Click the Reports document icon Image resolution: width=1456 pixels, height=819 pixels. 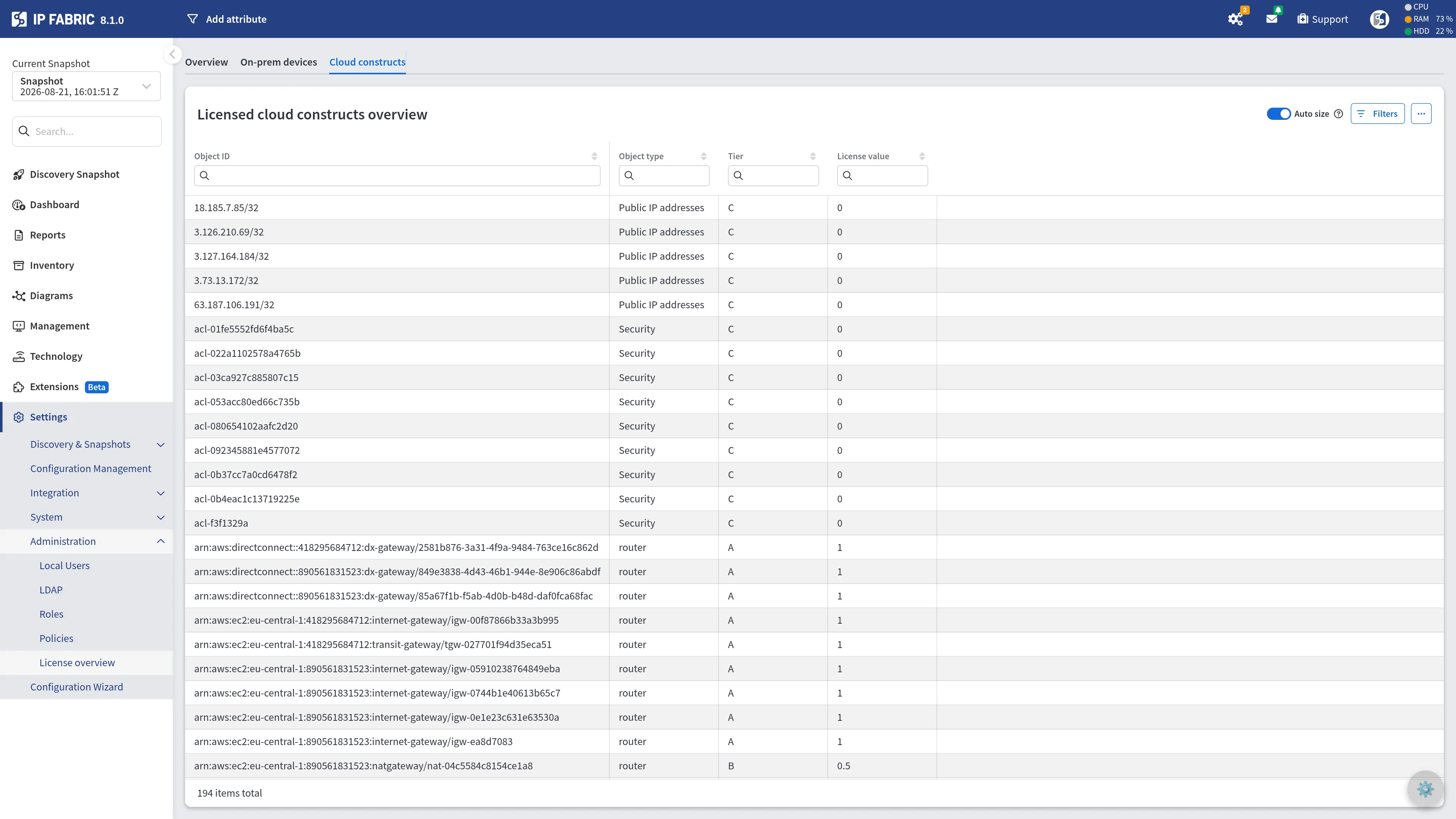click(x=19, y=235)
